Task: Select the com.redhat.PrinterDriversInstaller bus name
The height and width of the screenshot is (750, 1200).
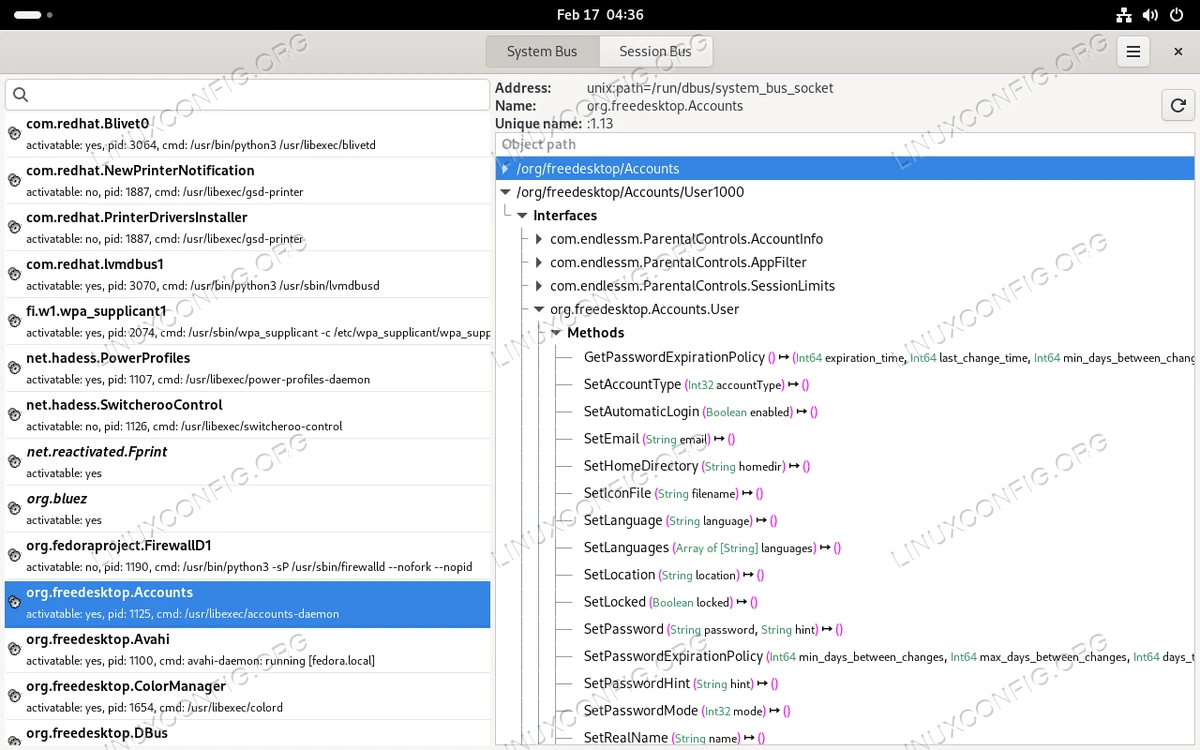Action: point(247,227)
